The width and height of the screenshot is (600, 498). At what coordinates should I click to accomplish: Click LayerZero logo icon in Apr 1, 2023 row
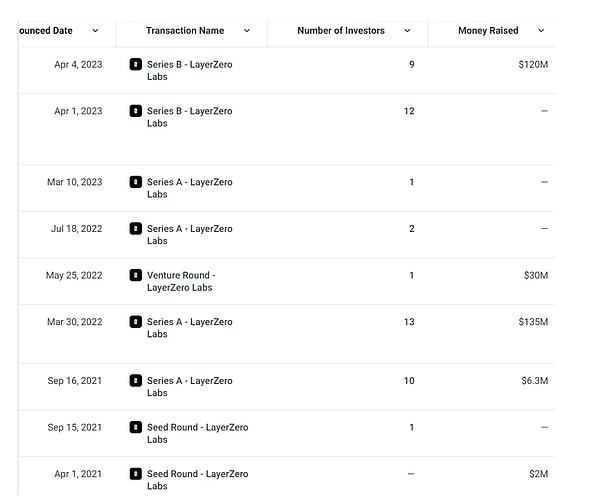(136, 111)
